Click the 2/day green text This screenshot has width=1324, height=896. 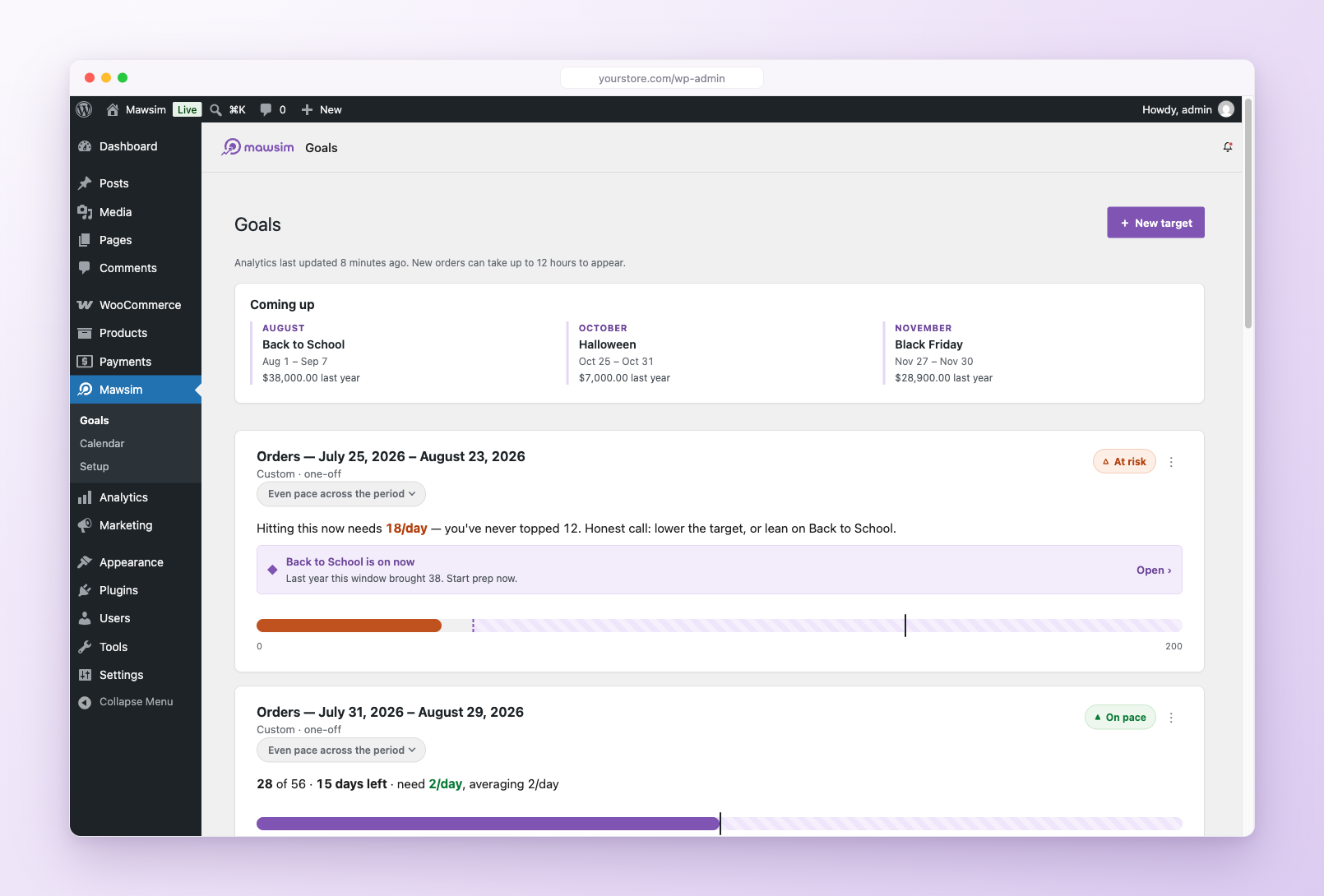[x=445, y=784]
